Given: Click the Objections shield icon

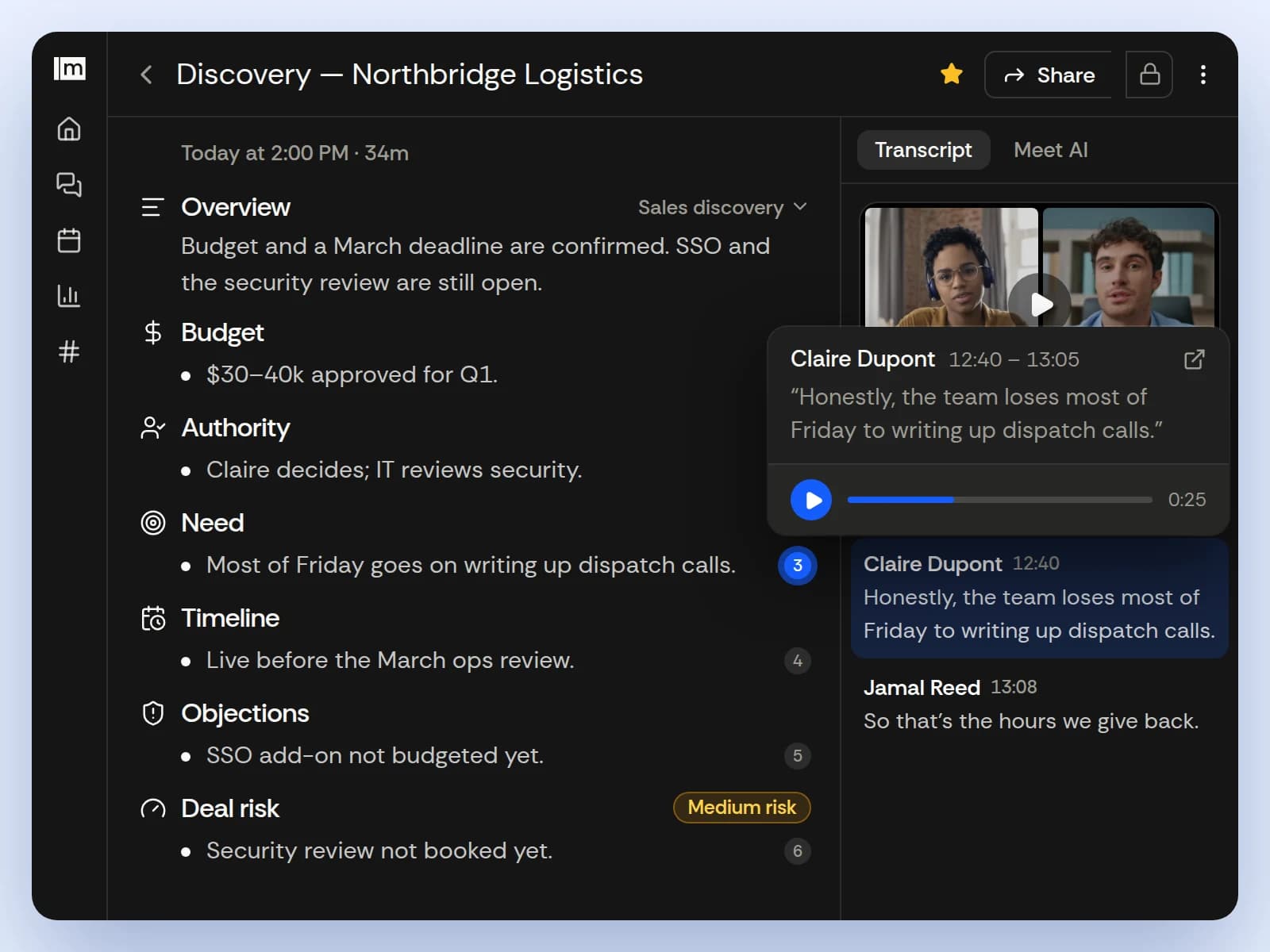Looking at the screenshot, I should tap(152, 713).
